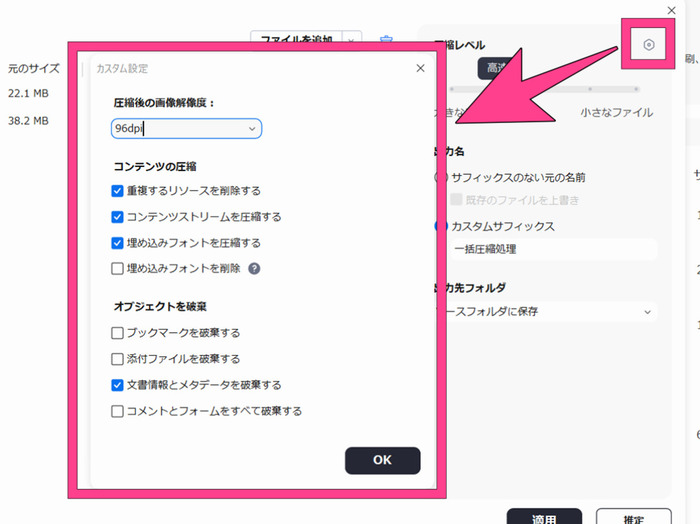
Task: Click the 小さなファイル label
Action: pos(617,112)
